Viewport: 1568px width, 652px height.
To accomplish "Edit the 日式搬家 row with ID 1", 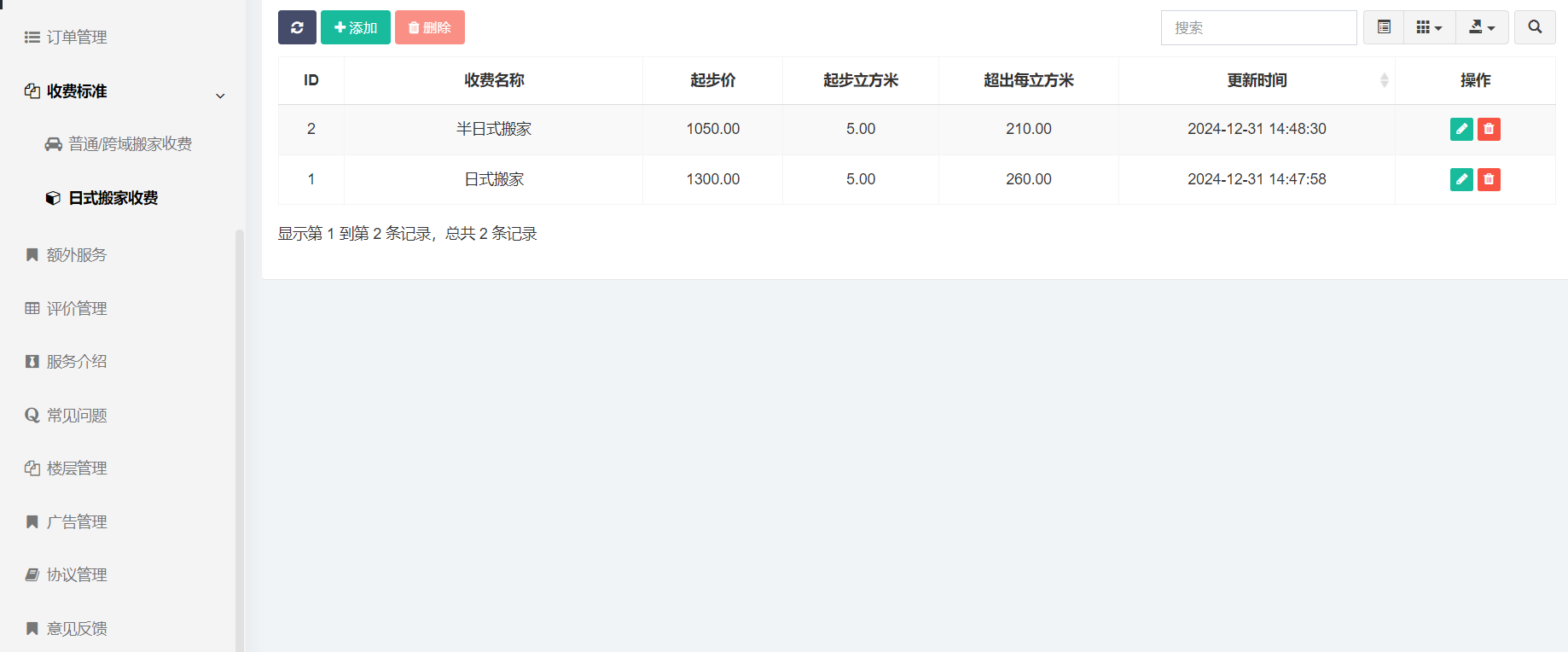I will (x=1461, y=179).
